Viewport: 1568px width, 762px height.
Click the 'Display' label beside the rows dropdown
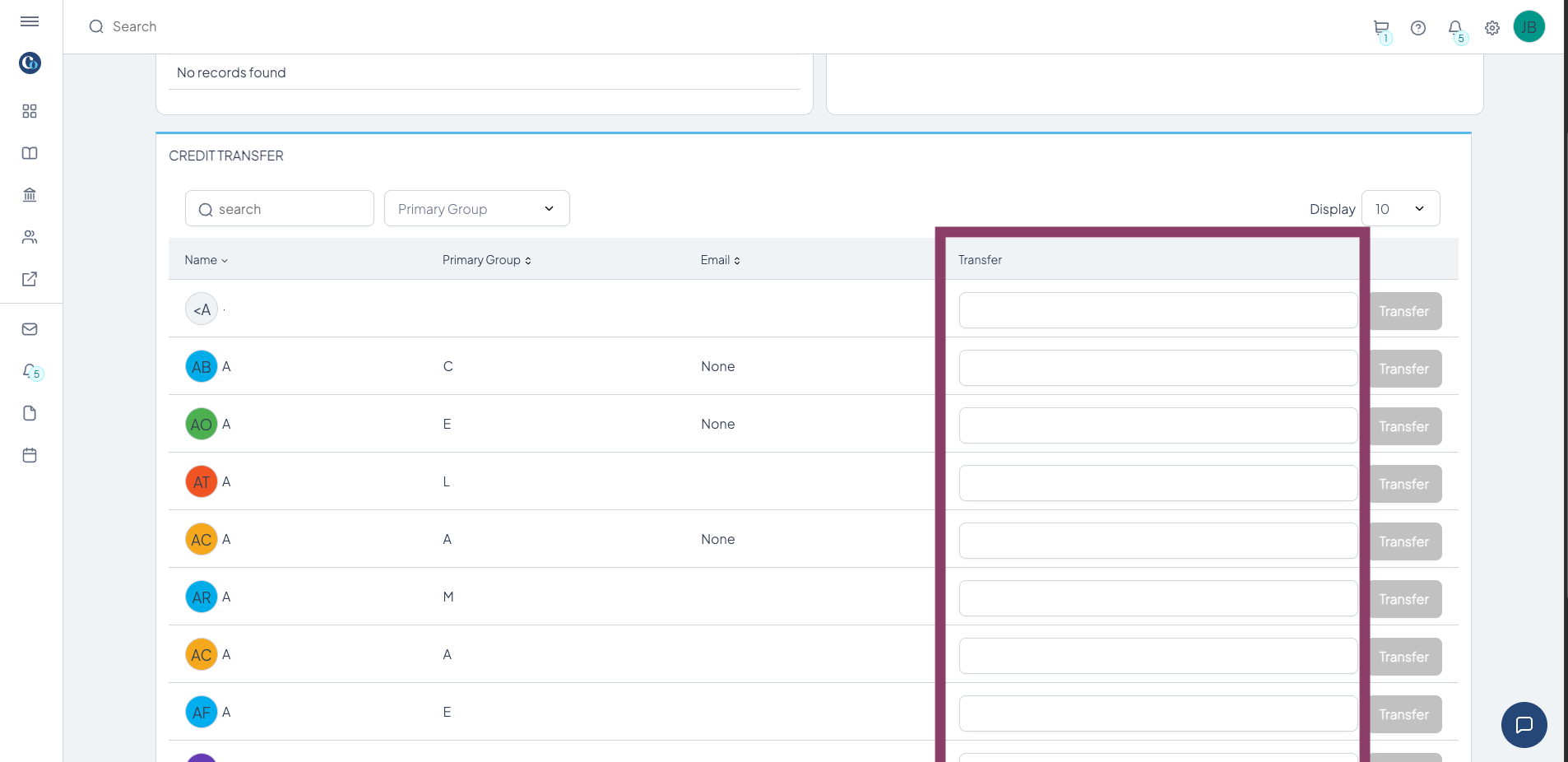[1333, 209]
